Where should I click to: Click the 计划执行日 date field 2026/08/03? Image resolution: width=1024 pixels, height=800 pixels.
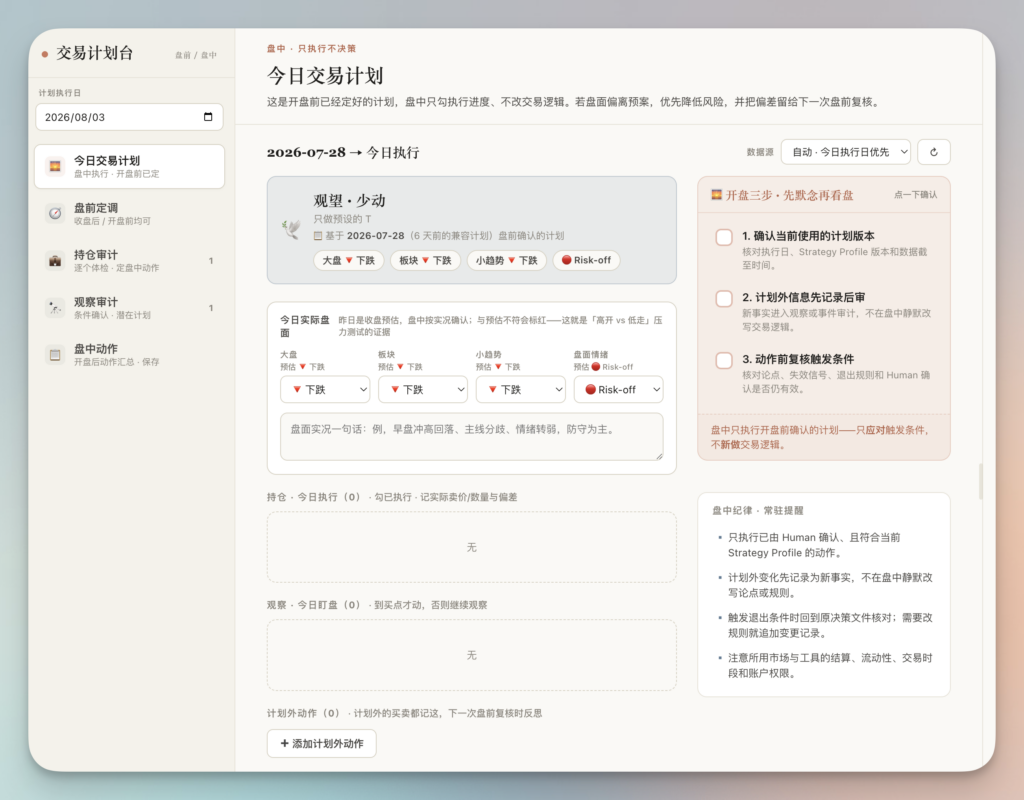point(129,117)
